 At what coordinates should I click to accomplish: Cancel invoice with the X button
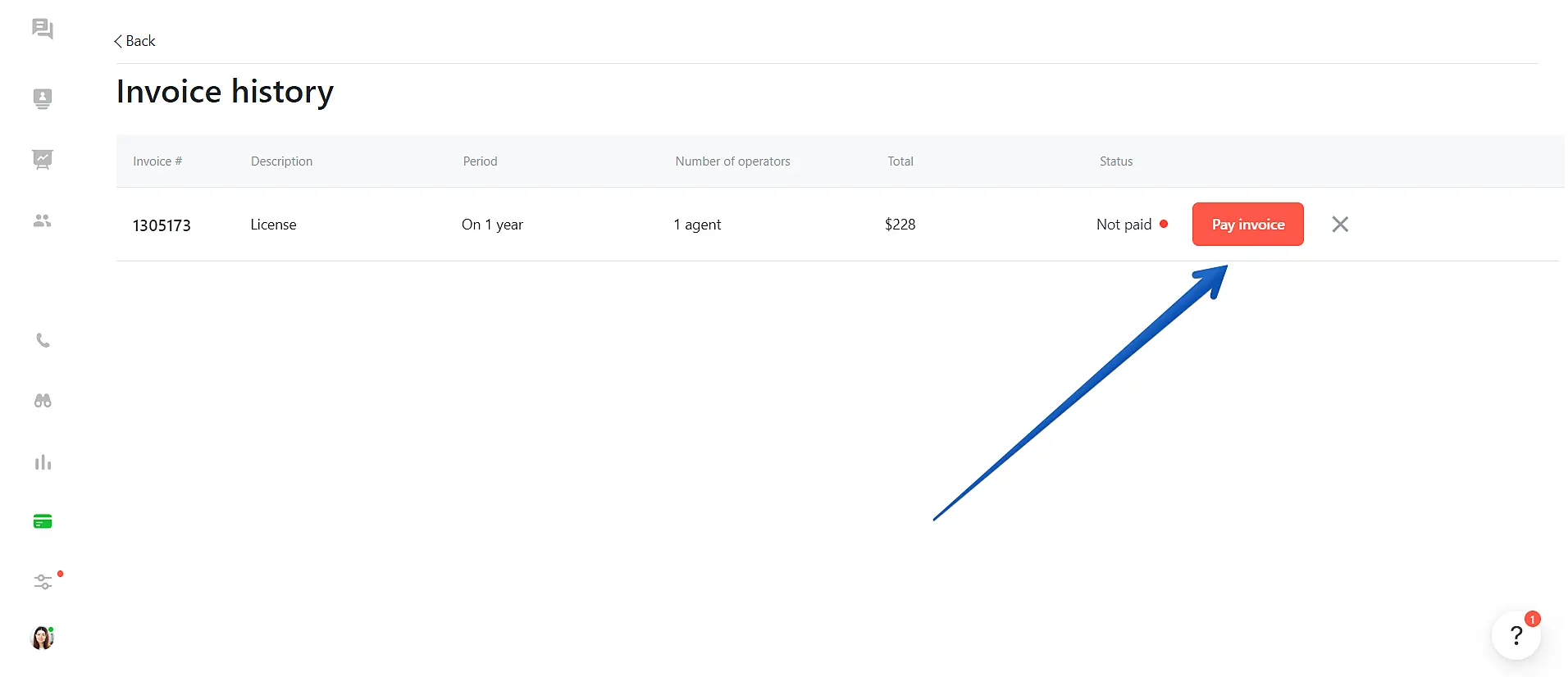[x=1340, y=224]
